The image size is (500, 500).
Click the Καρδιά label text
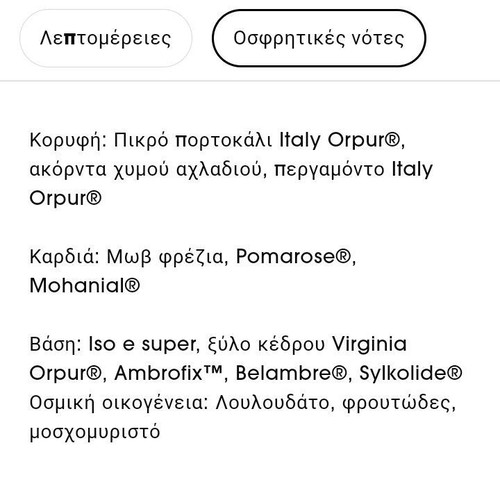click(64, 257)
